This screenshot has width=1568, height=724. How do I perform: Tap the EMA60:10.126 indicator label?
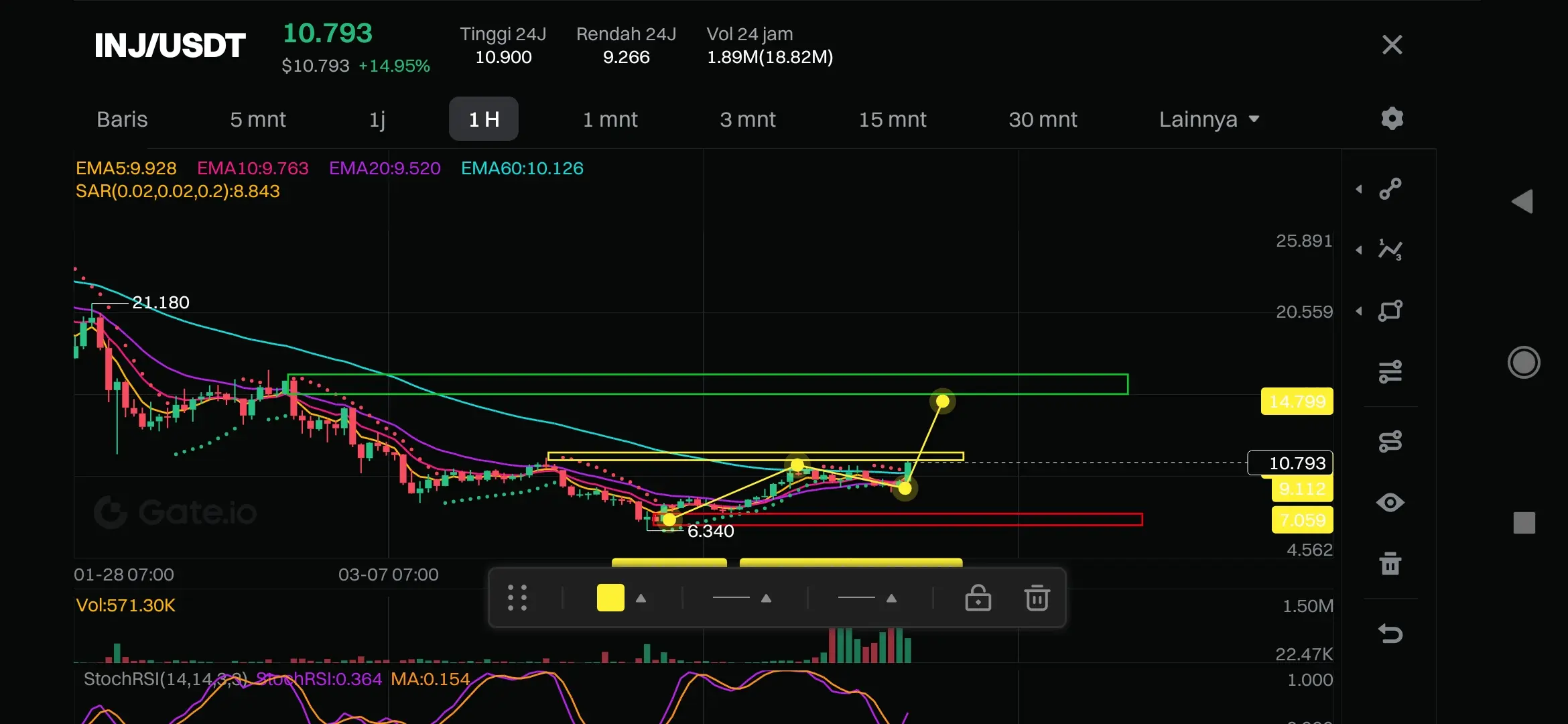[522, 168]
